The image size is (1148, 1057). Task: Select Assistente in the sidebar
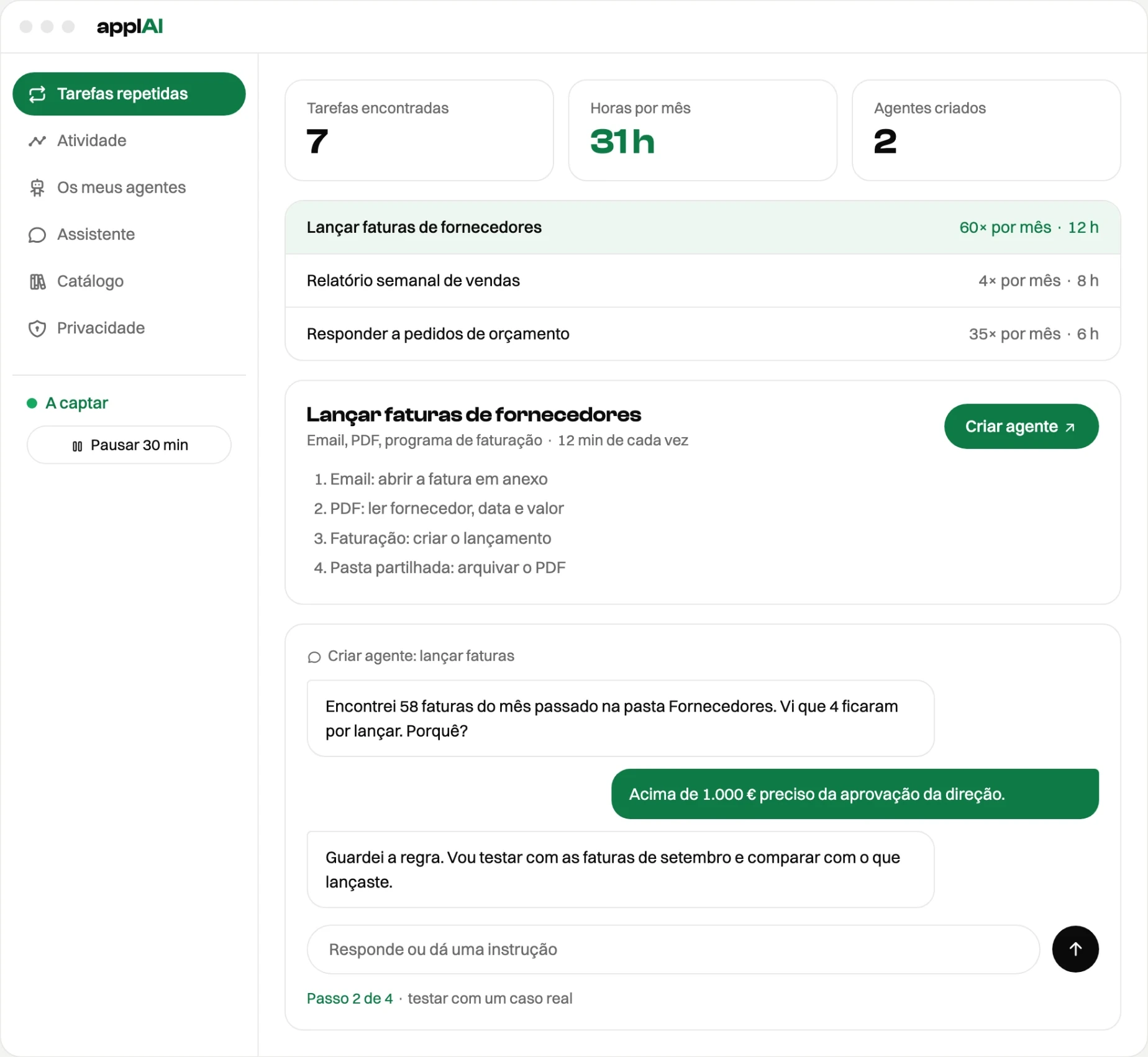pyautogui.click(x=129, y=235)
